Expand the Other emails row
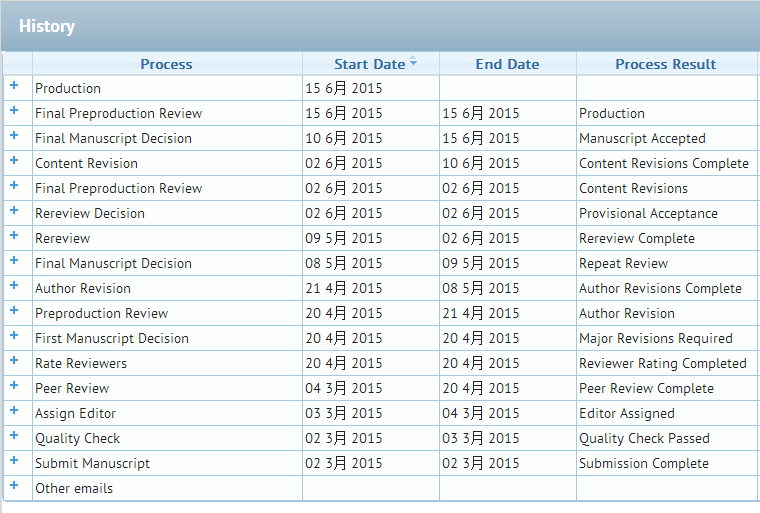 pos(14,486)
